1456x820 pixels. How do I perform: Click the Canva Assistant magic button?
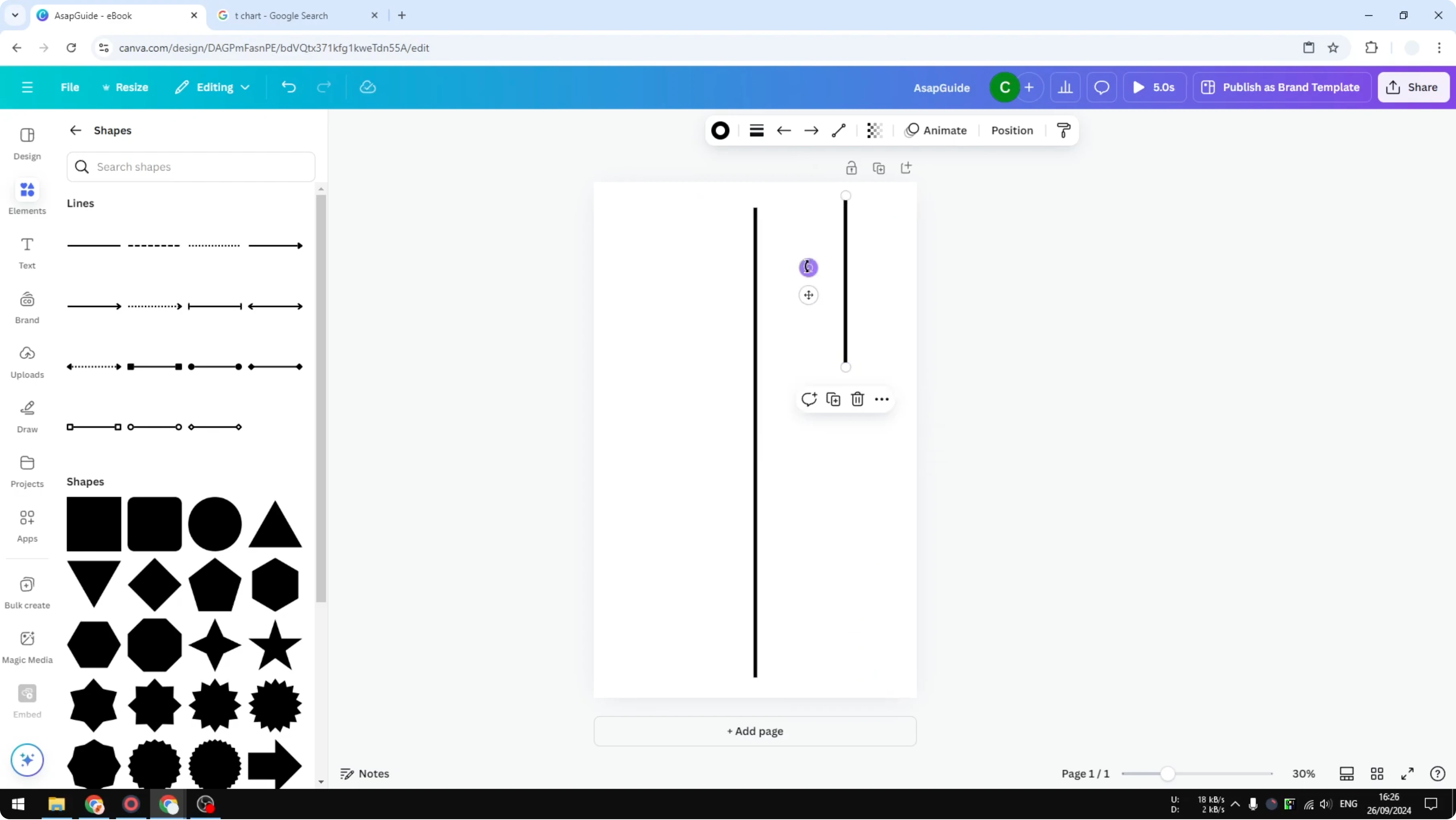tap(27, 760)
